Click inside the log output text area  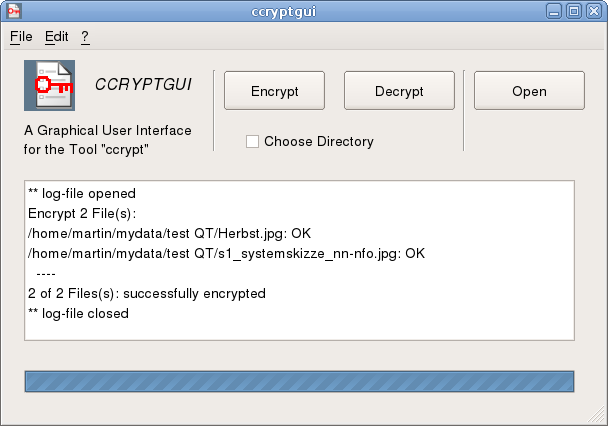pos(299,260)
